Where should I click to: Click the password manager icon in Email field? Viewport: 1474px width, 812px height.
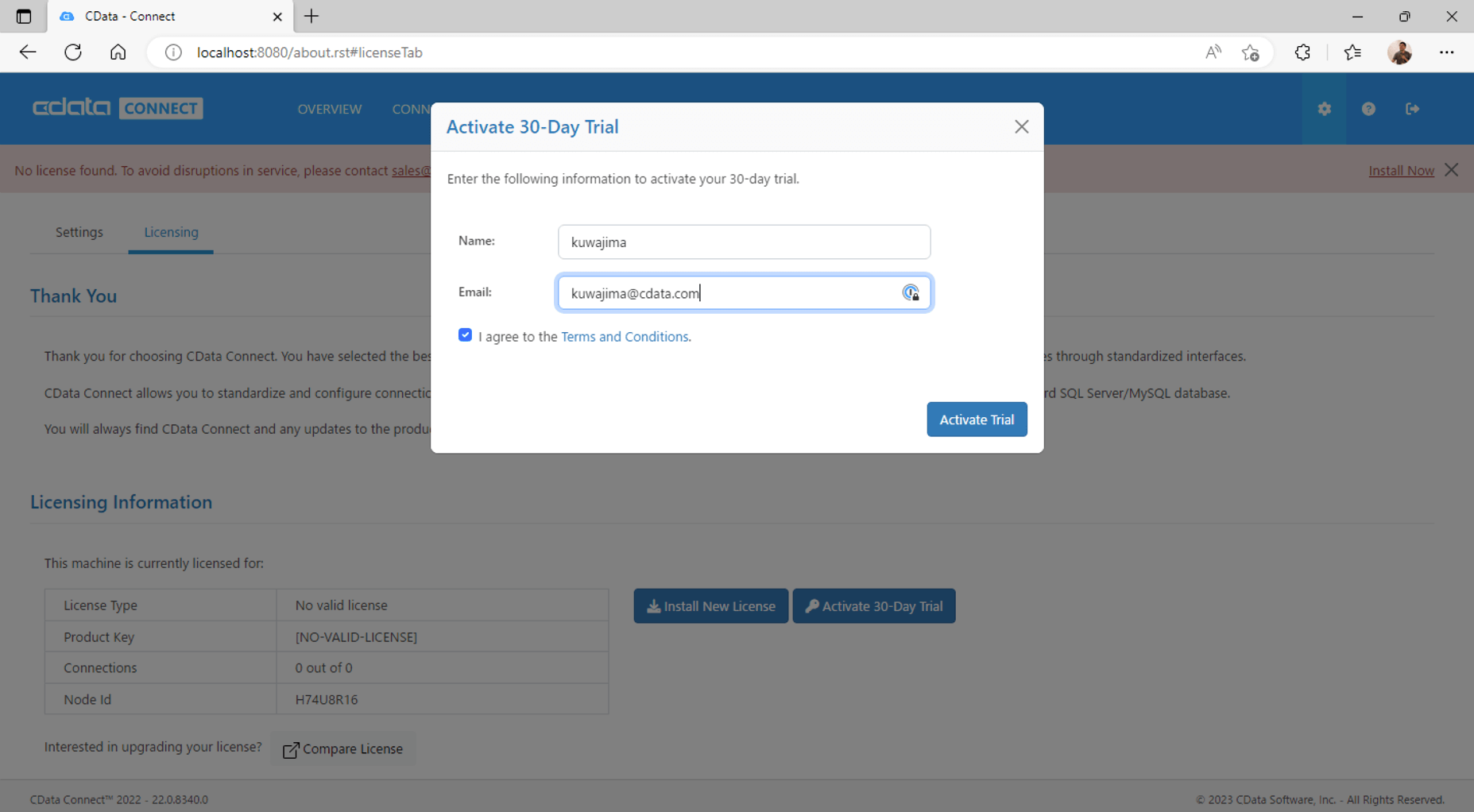tap(911, 293)
